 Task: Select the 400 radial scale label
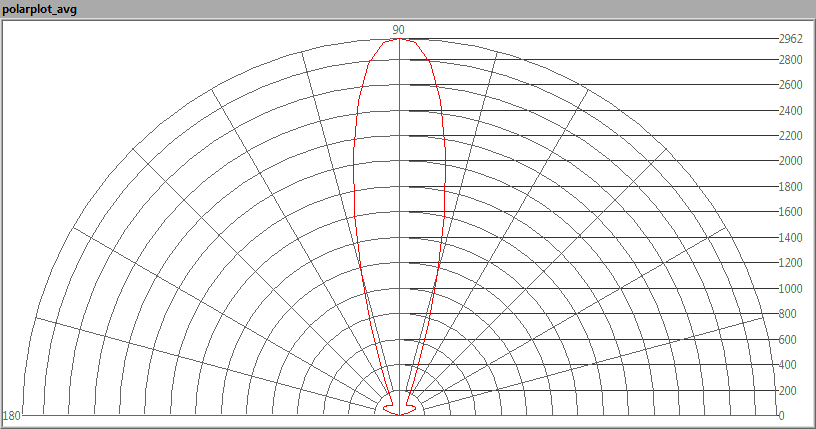pos(787,365)
